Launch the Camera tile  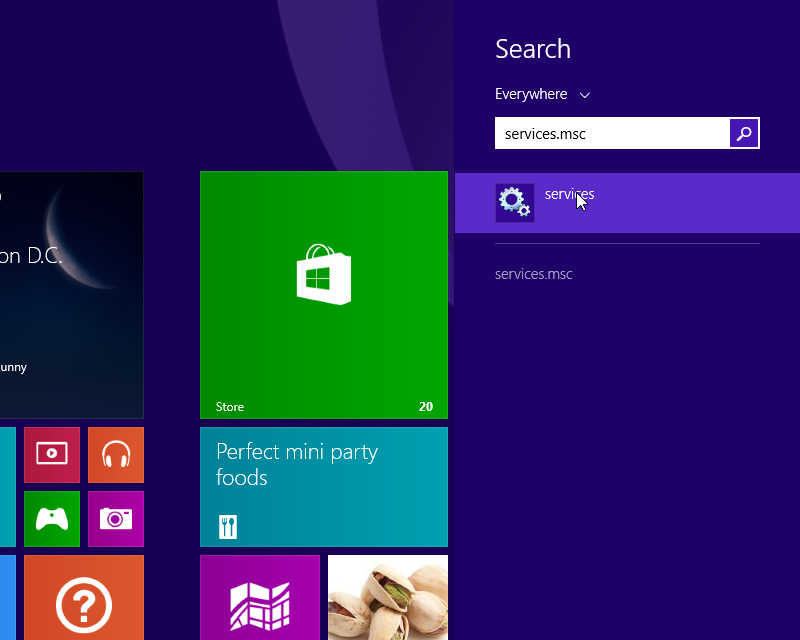pos(116,519)
